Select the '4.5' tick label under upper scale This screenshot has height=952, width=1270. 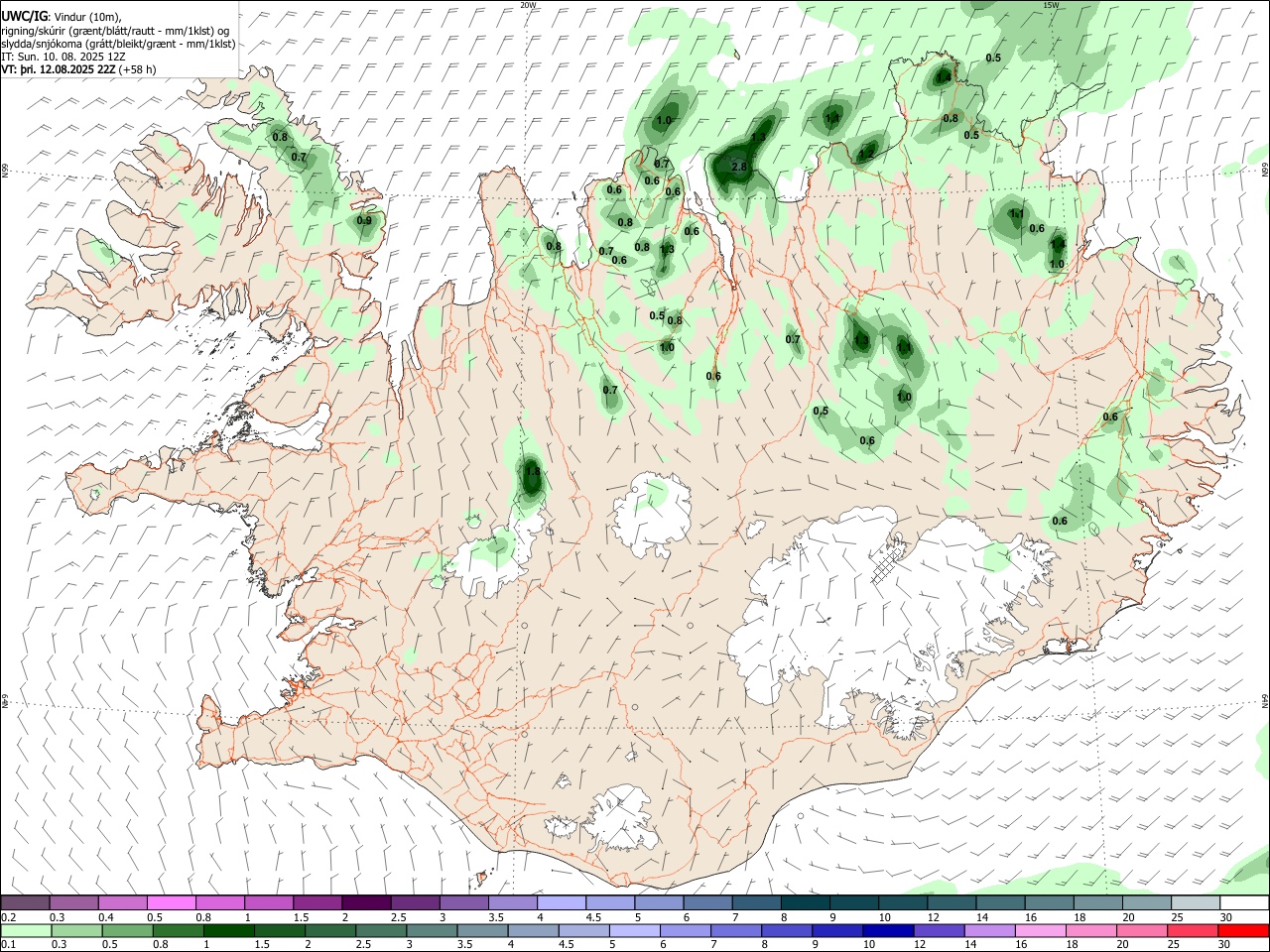coord(593,917)
